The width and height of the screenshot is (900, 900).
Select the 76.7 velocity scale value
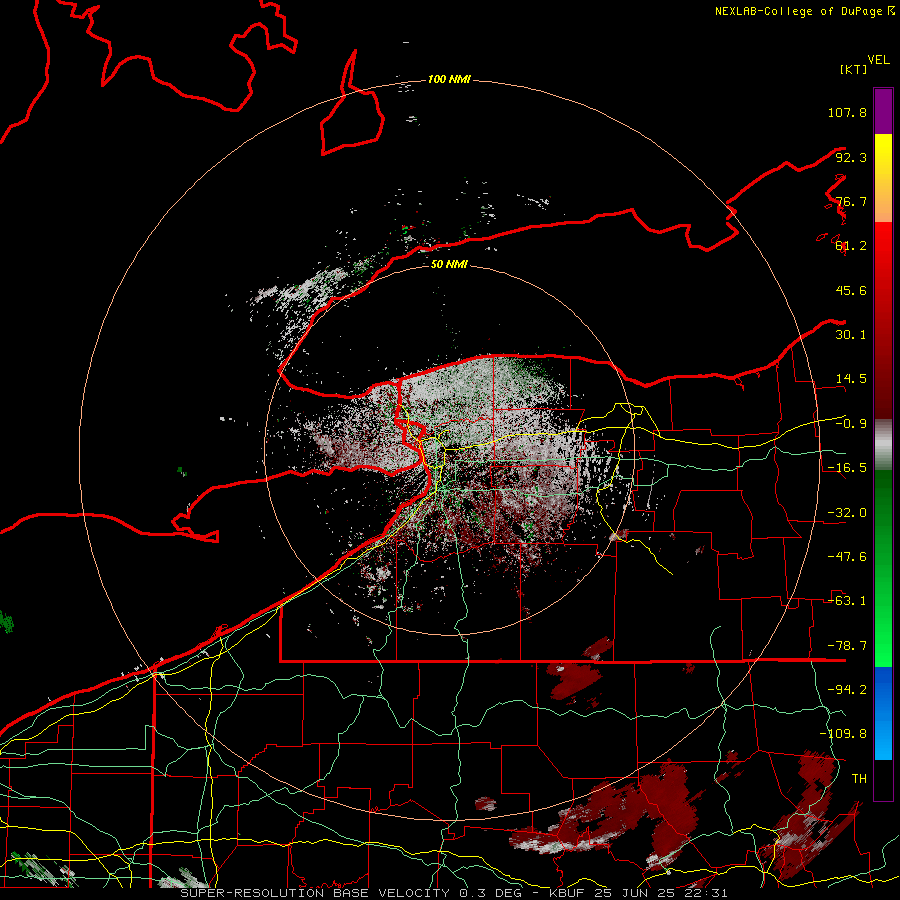point(851,201)
